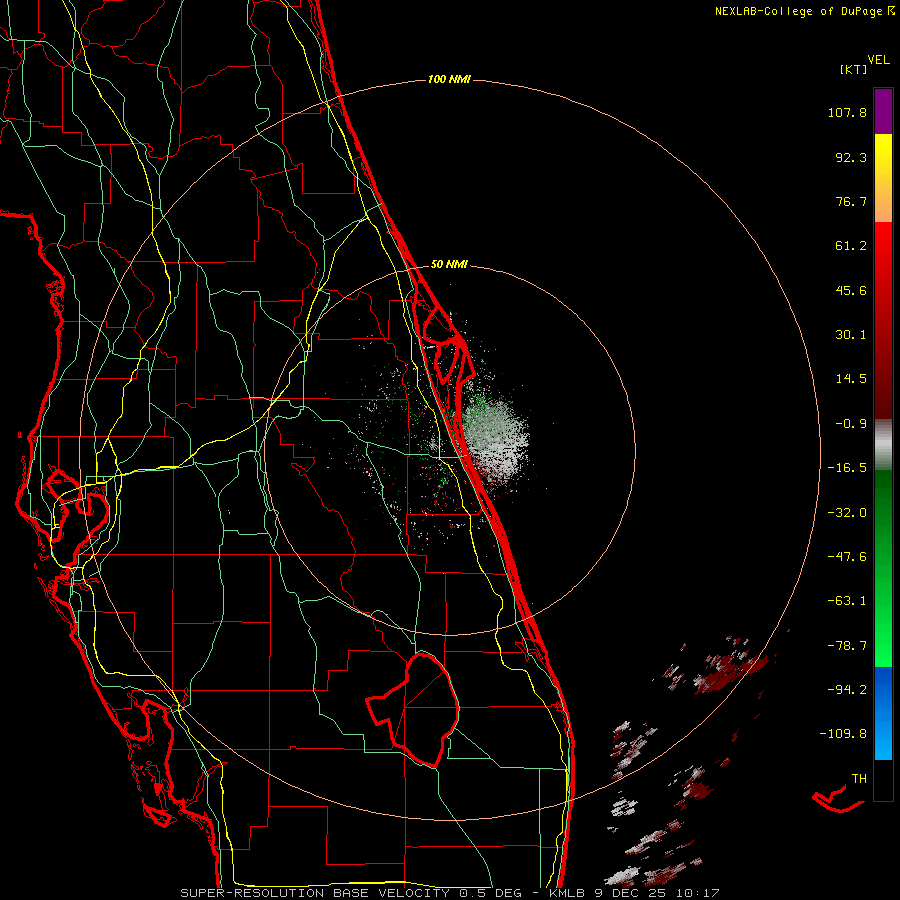Viewport: 900px width, 900px height.
Task: Click the 76.7 velocity scale value
Action: coord(851,201)
